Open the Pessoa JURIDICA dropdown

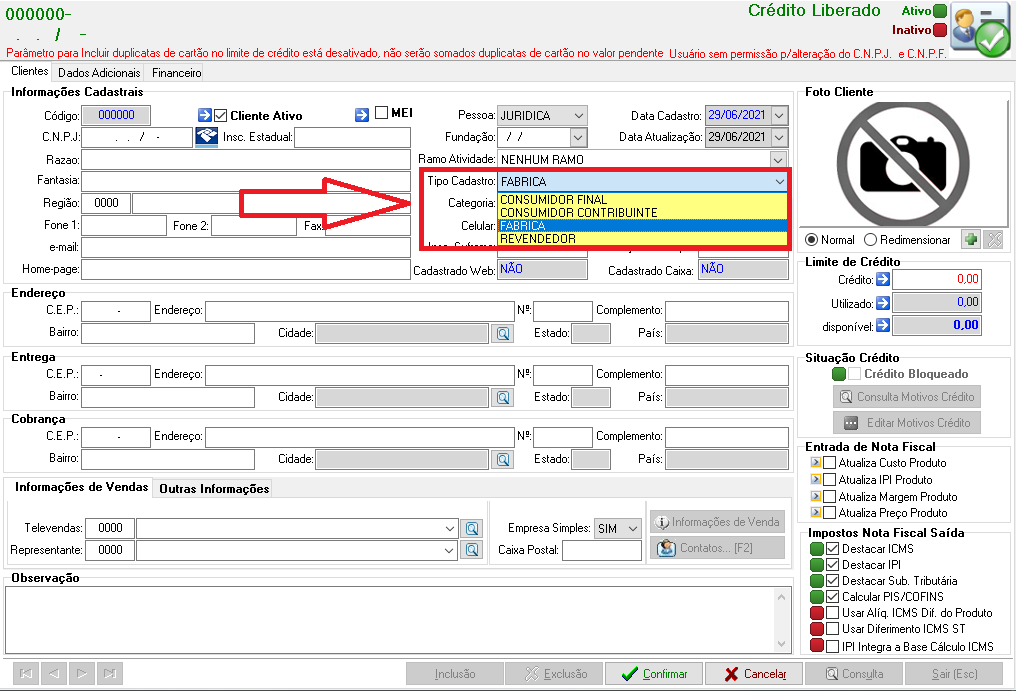542,115
